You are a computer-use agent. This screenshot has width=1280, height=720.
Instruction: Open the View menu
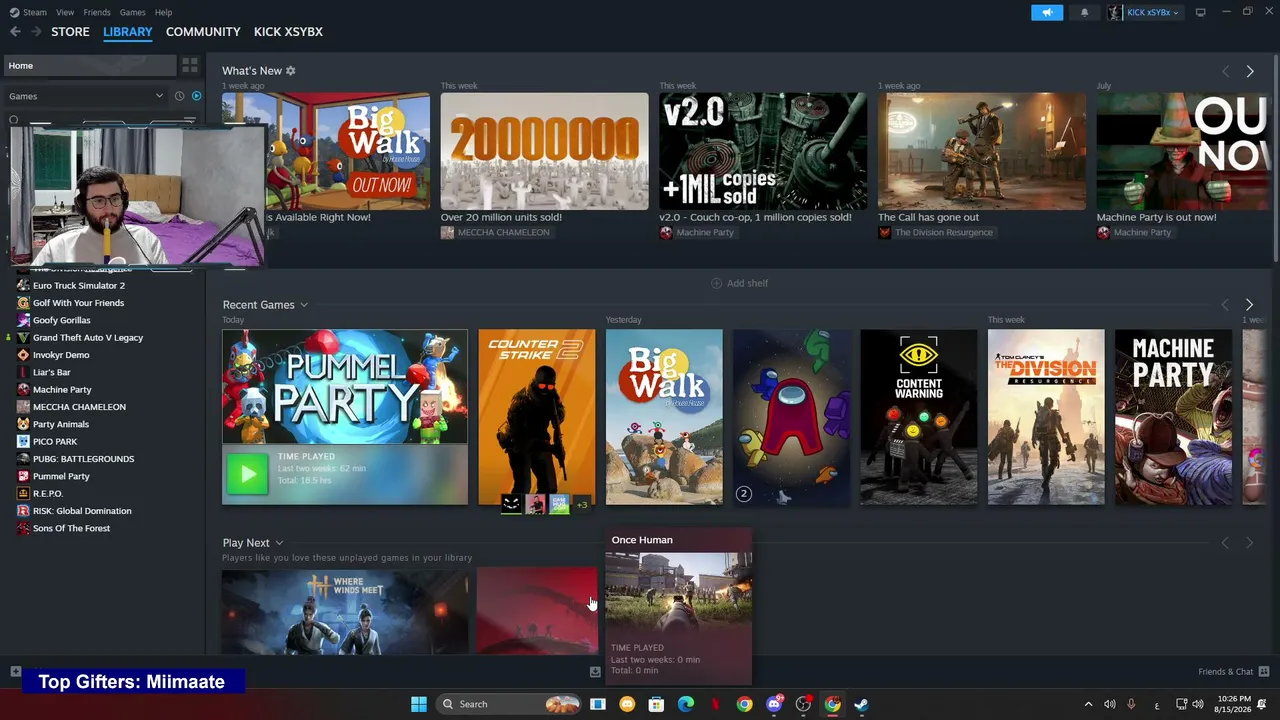(x=65, y=12)
